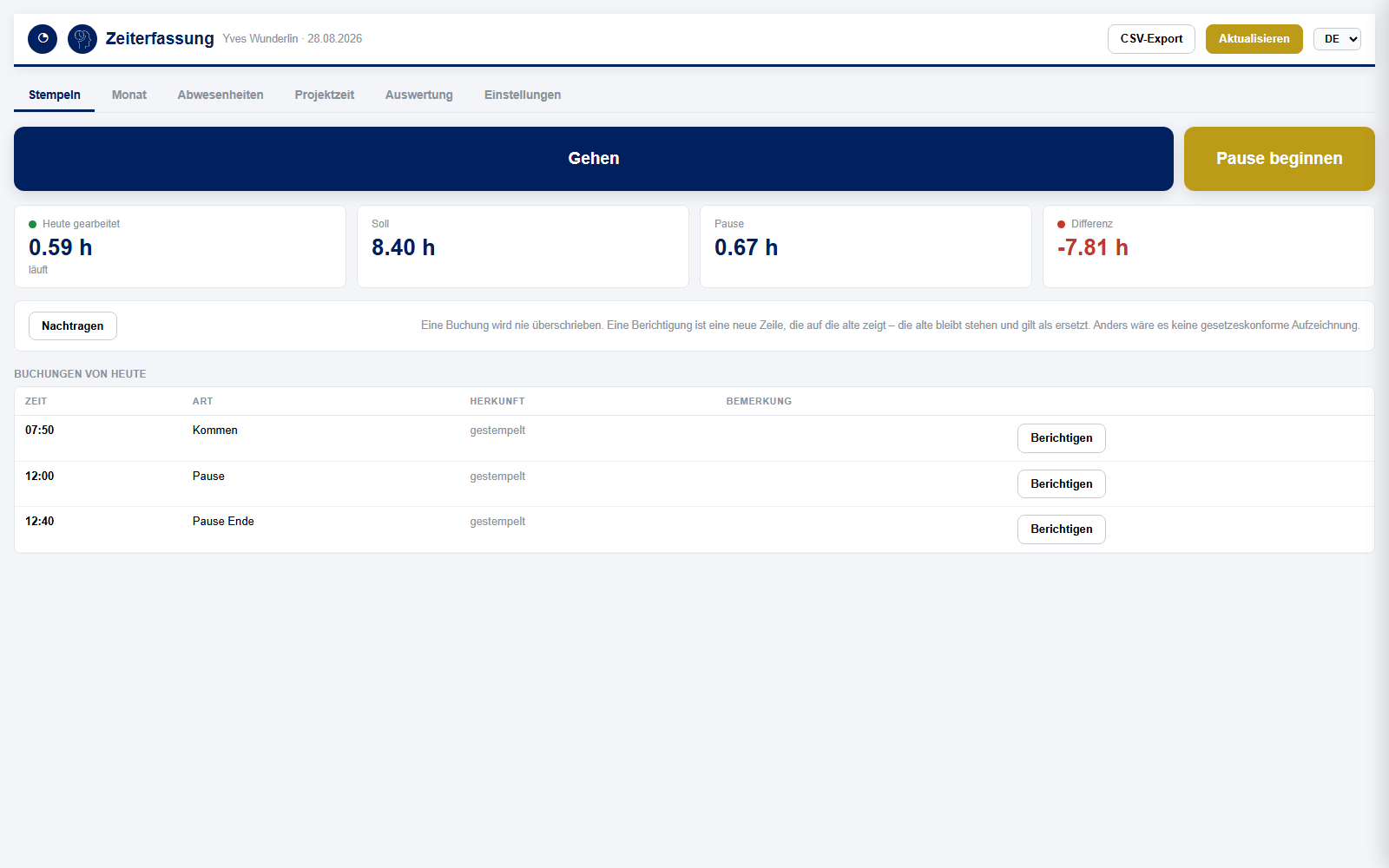Click the HERKUNFT column header
The height and width of the screenshot is (868, 1389).
tap(497, 401)
